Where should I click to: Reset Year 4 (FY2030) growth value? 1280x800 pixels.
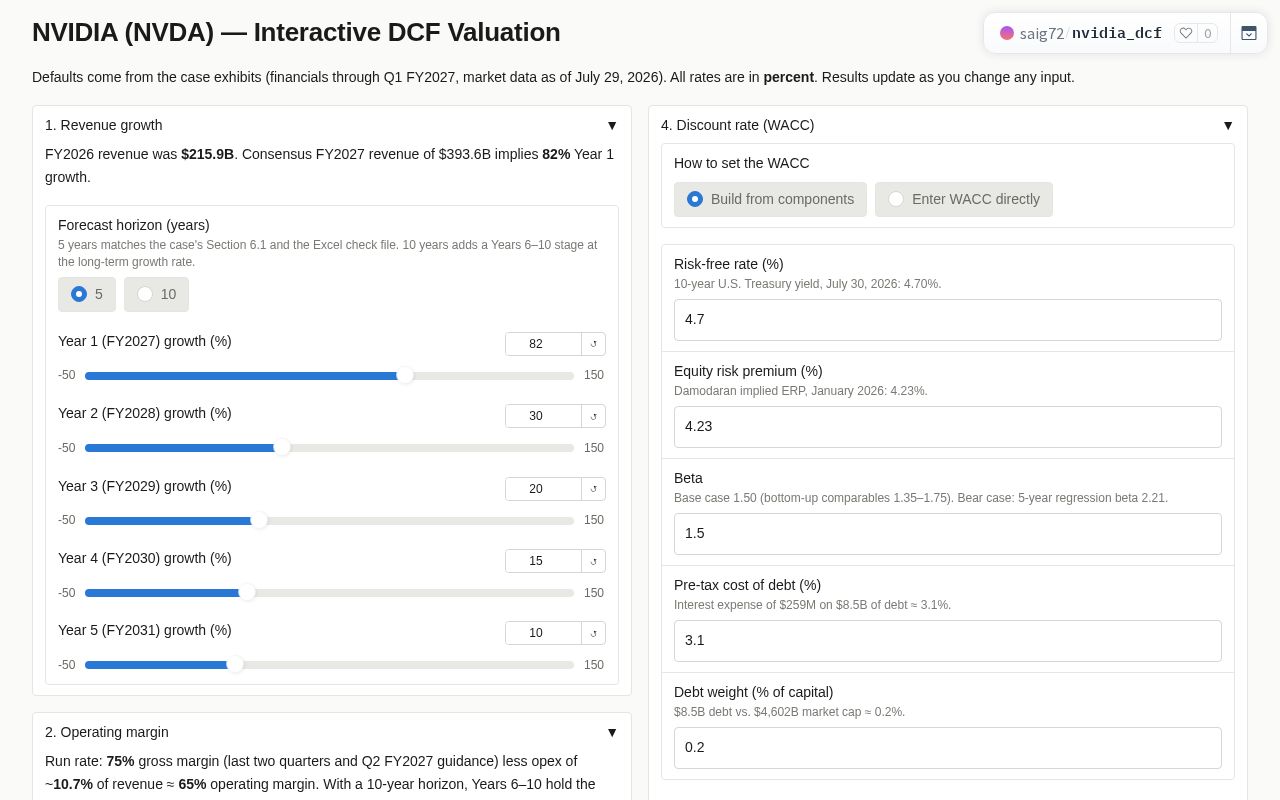point(593,561)
